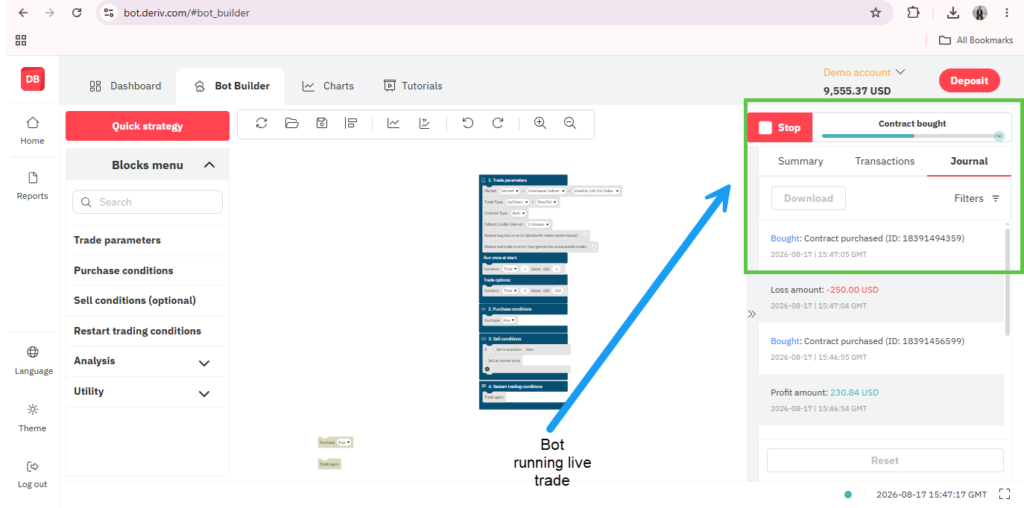Screen dimensions: 1024x508
Task: Undo the last workspace change
Action: tap(468, 123)
